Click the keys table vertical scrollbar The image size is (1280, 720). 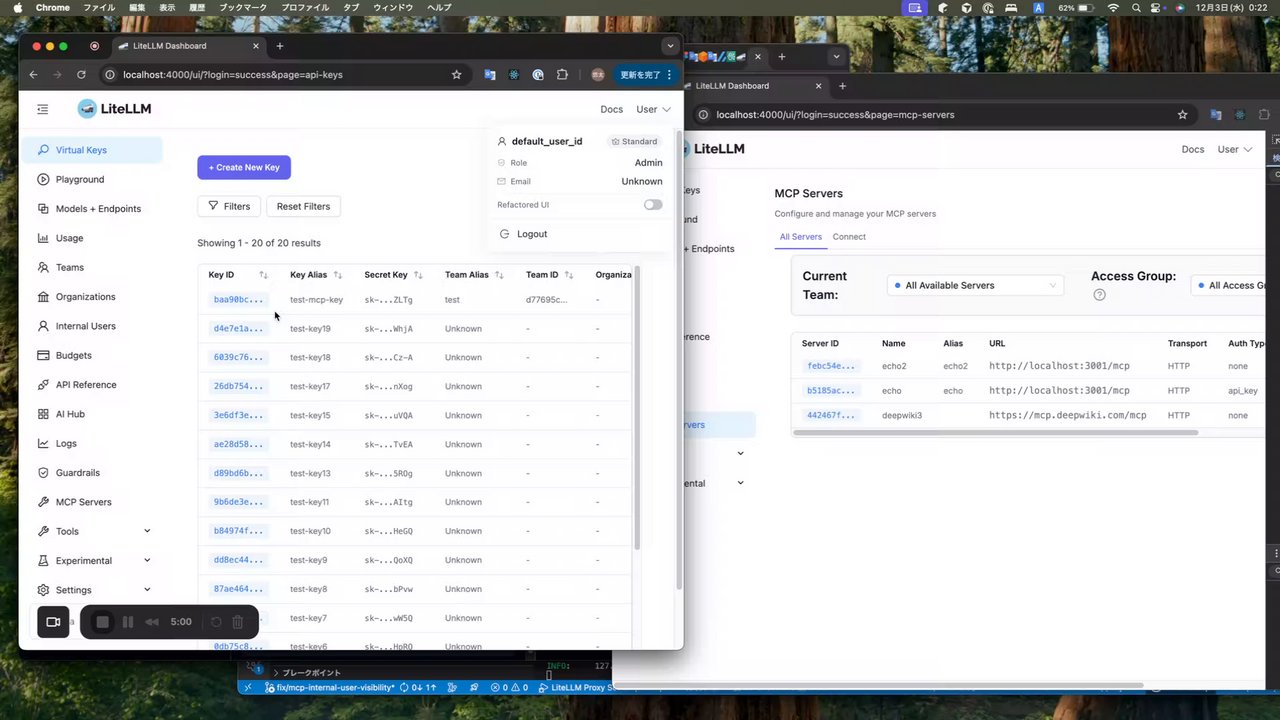[x=637, y=408]
